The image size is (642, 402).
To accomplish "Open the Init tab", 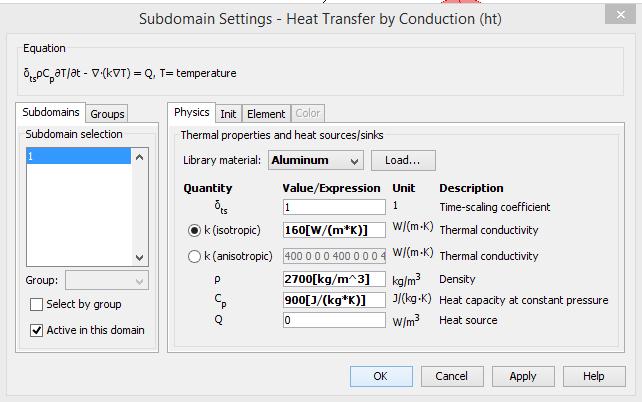I will pyautogui.click(x=229, y=114).
